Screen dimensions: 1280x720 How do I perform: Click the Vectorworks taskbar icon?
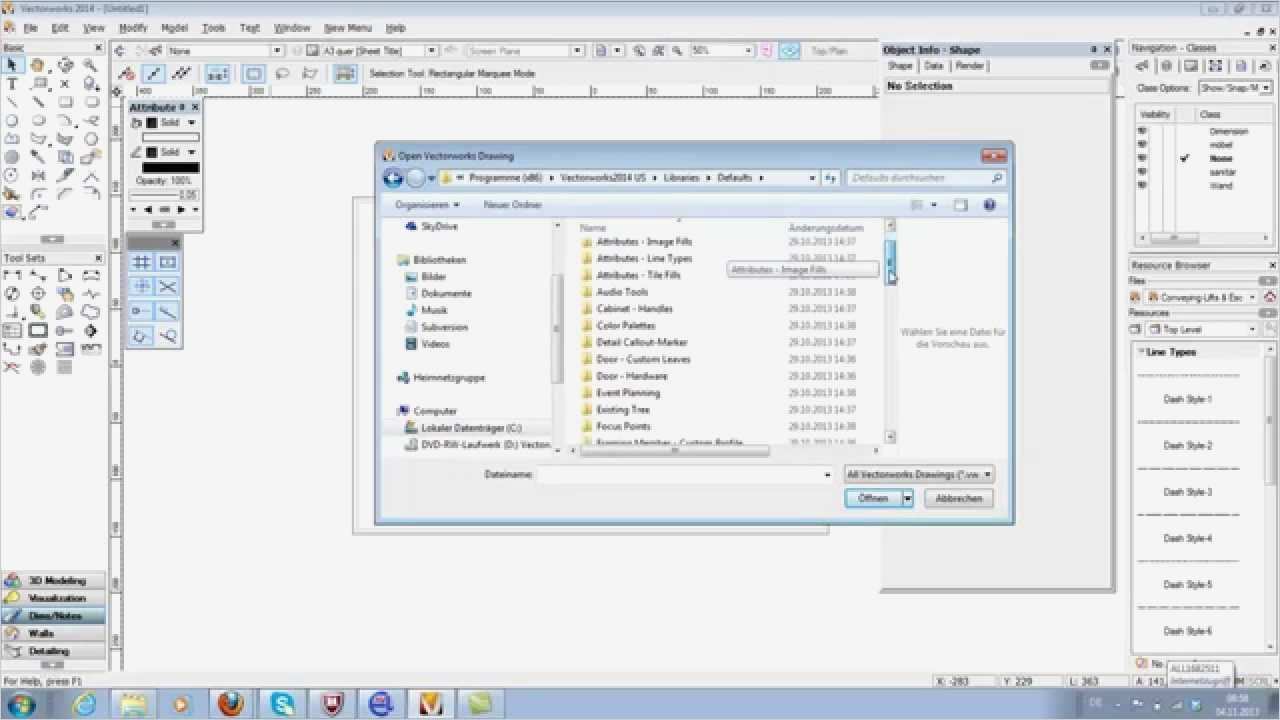point(431,703)
